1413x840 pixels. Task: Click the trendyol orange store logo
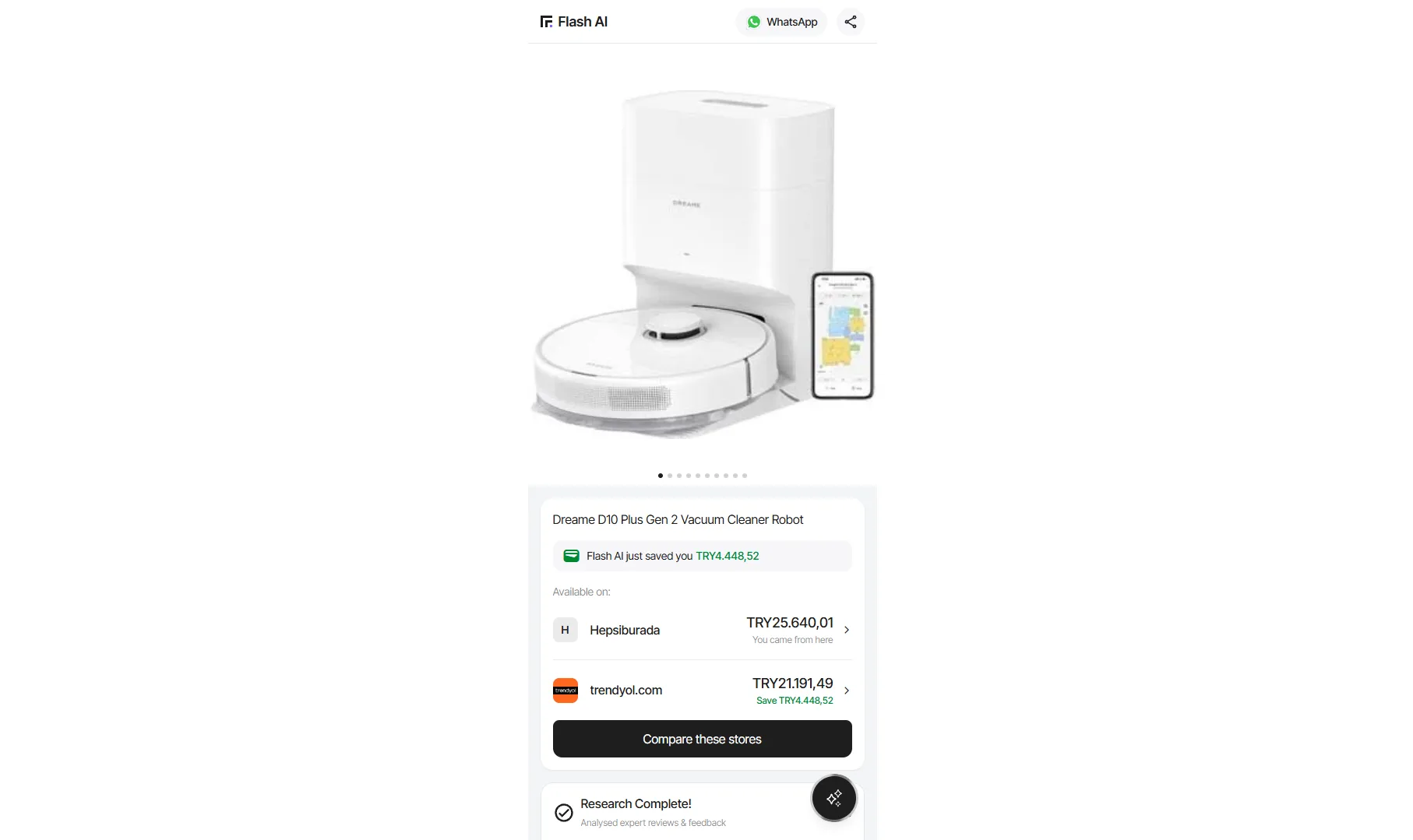click(566, 691)
